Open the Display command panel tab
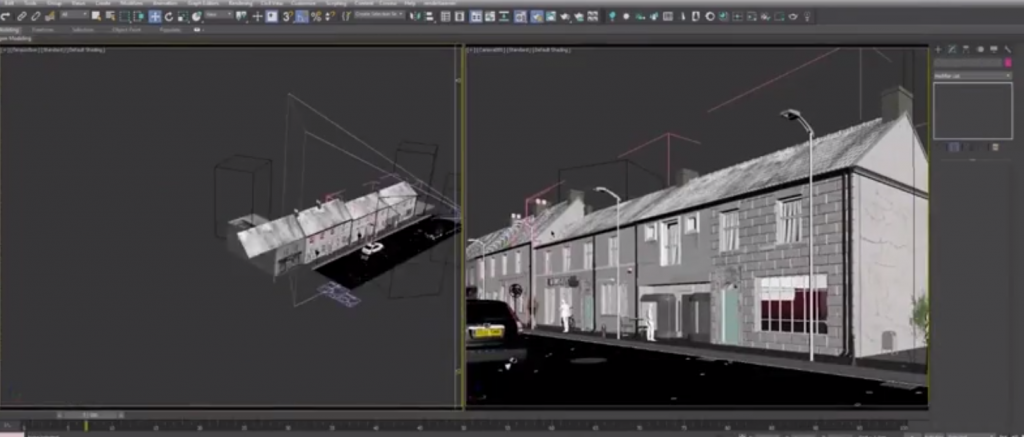This screenshot has height=437, width=1024. (993, 49)
